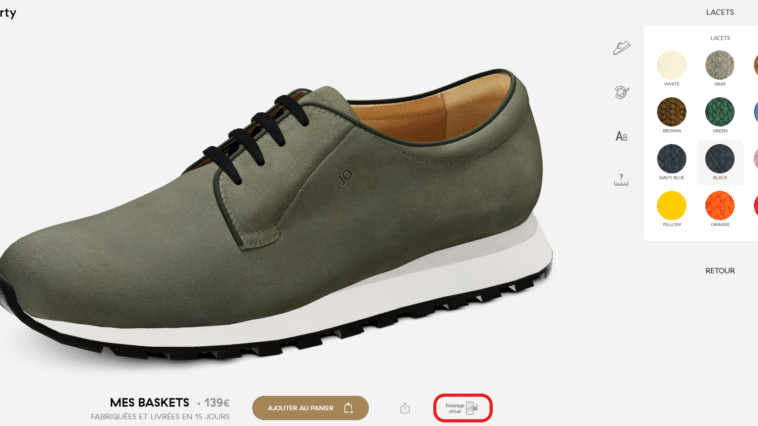The height and width of the screenshot is (426, 758).
Task: Open the AB text engraving tool
Action: click(621, 136)
